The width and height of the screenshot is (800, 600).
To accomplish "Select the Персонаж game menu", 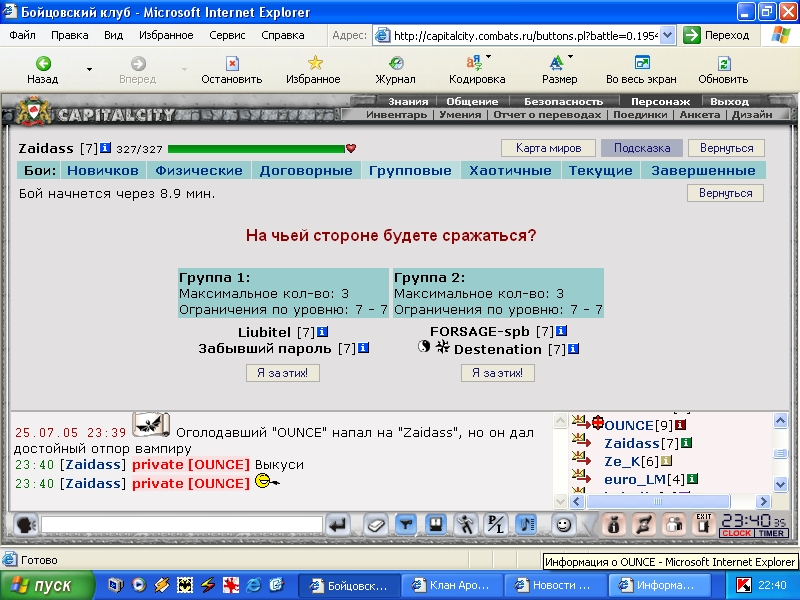I will (x=660, y=102).
